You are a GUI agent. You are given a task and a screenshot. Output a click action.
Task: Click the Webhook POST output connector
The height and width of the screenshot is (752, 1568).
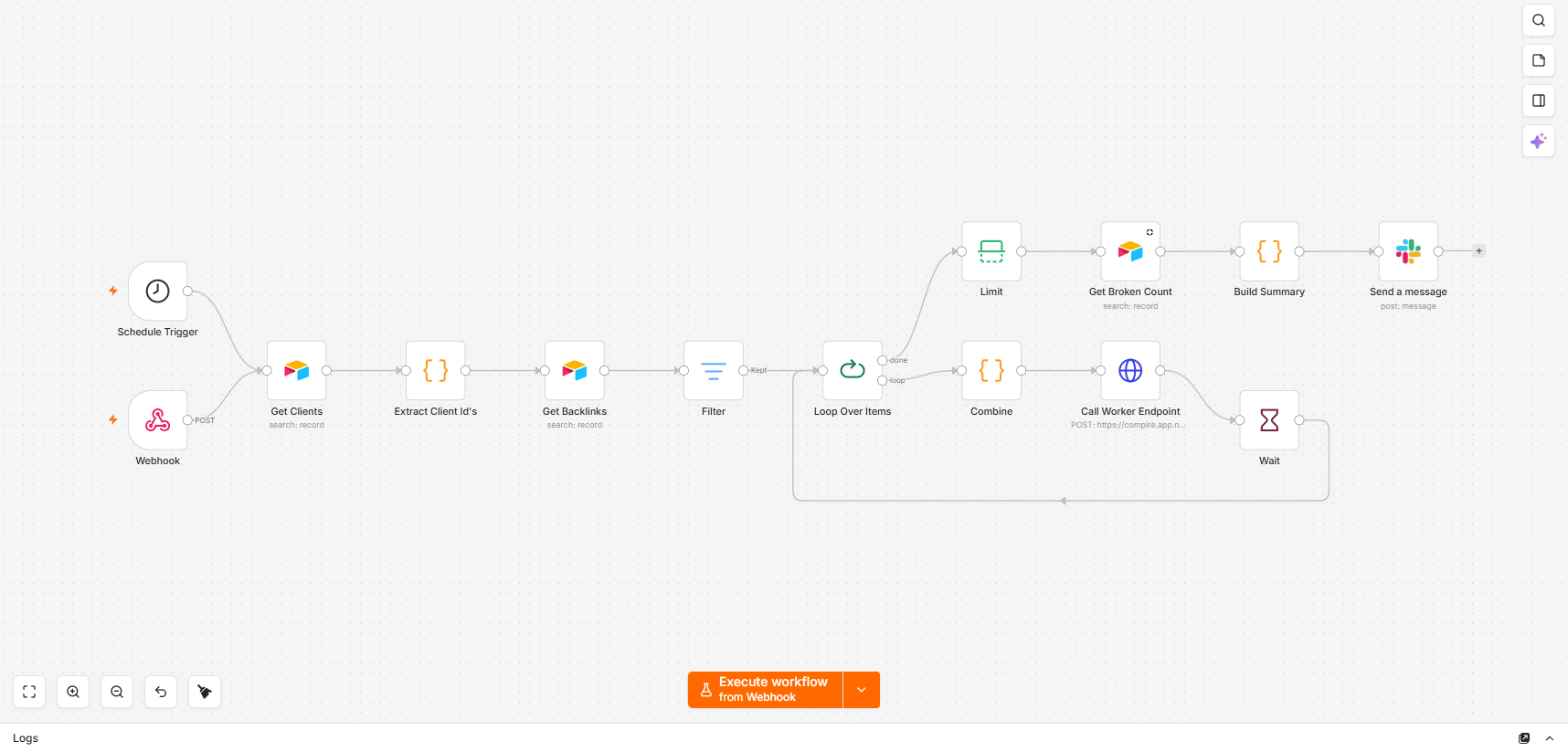tap(187, 420)
